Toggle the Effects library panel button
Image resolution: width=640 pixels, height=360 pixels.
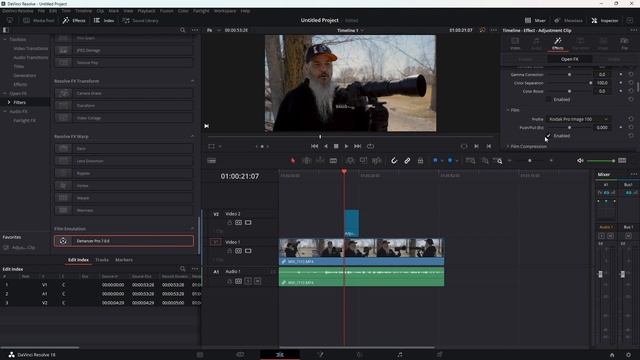point(74,20)
